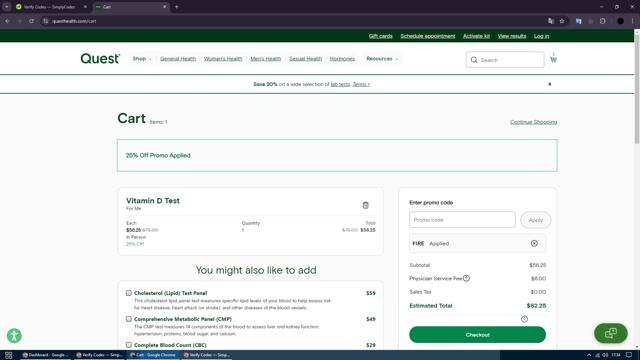
Task: View site information icon in address bar
Action: pyautogui.click(x=45, y=21)
